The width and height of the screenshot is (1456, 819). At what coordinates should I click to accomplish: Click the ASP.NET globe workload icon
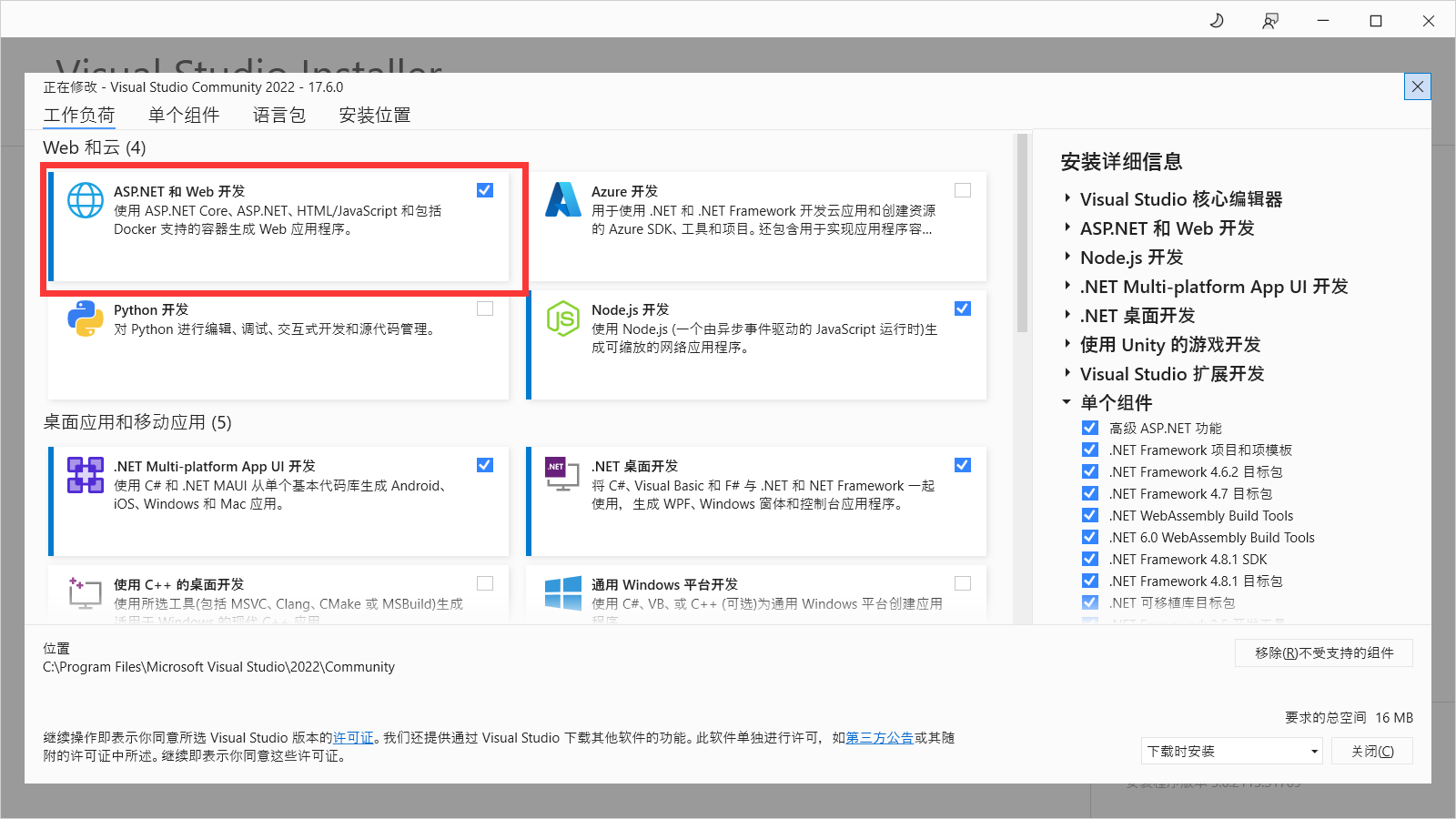tap(86, 200)
